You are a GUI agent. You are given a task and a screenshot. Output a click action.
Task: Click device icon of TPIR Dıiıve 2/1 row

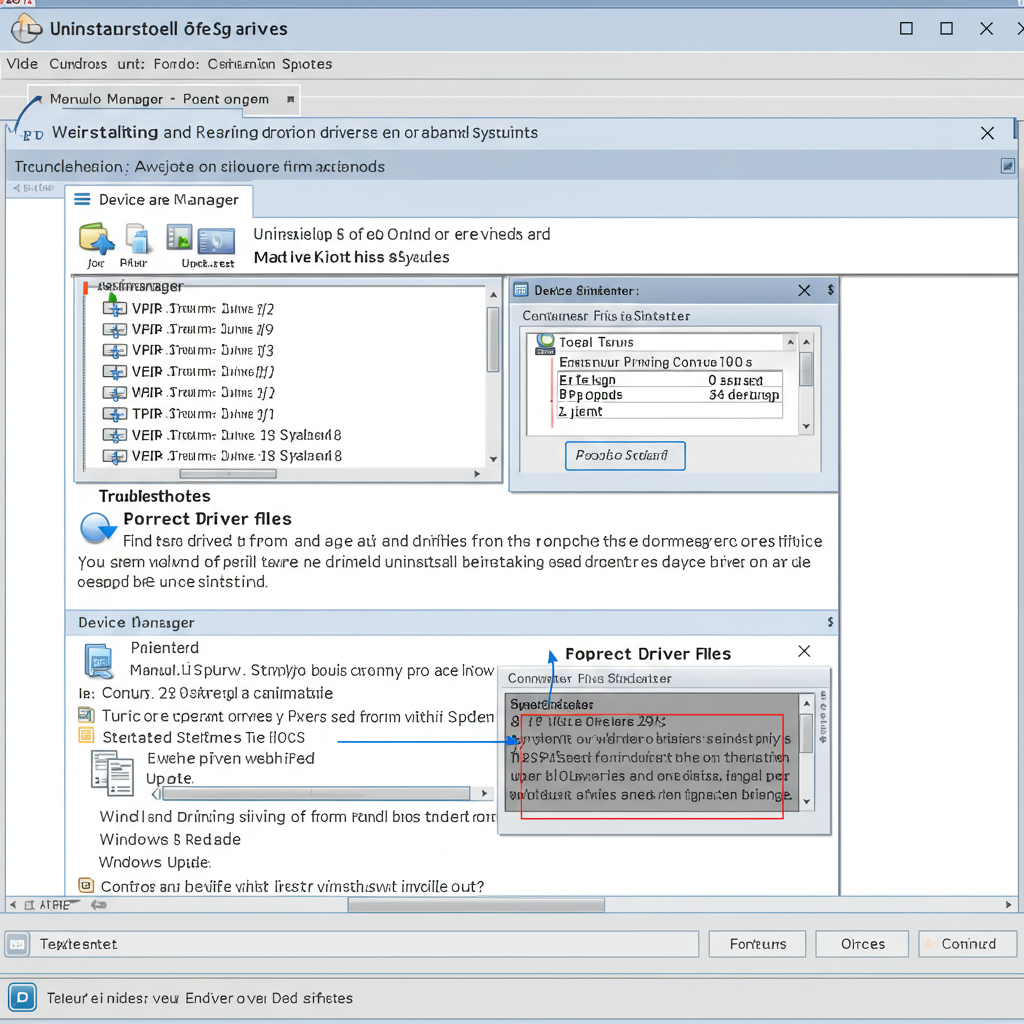[114, 414]
